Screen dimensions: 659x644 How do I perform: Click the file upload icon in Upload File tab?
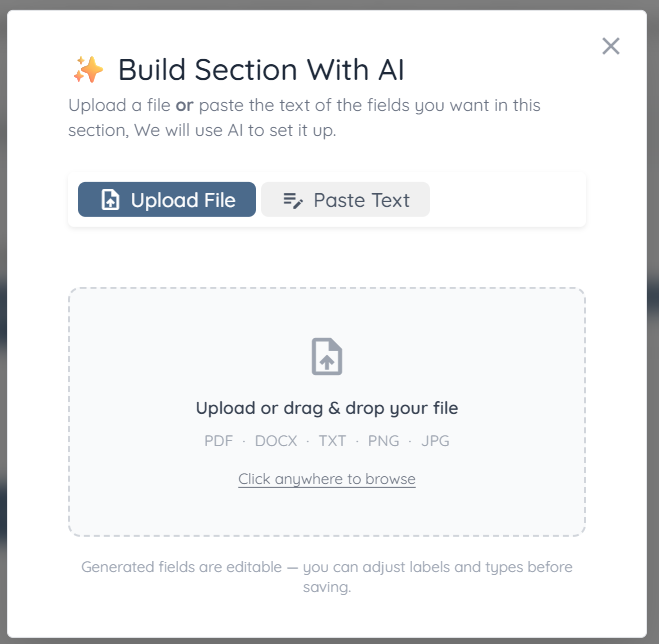coord(111,200)
